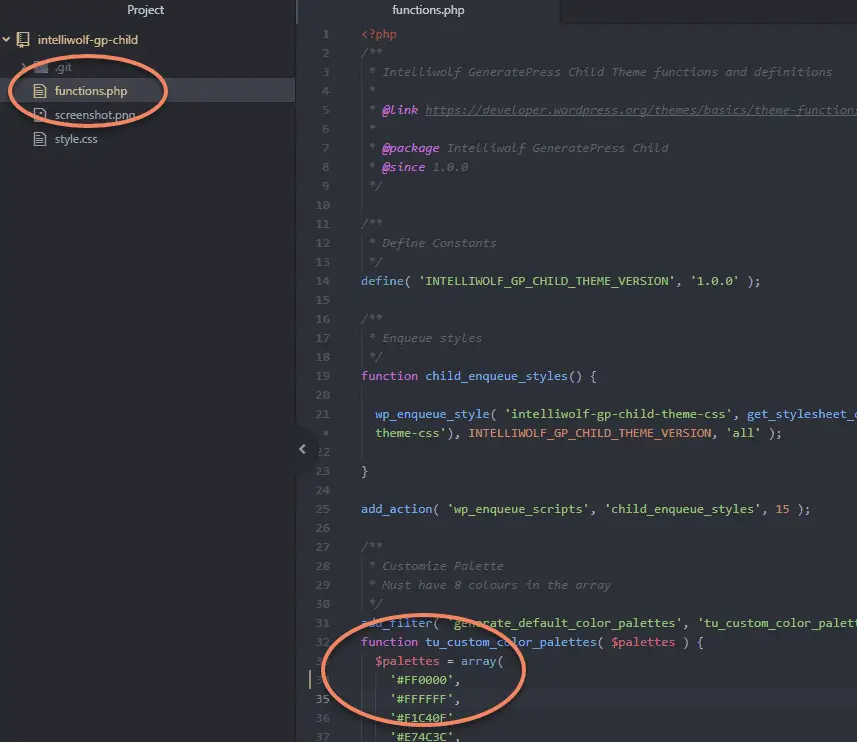
Task: Click the '#F1C40F' color string
Action: pos(421,718)
